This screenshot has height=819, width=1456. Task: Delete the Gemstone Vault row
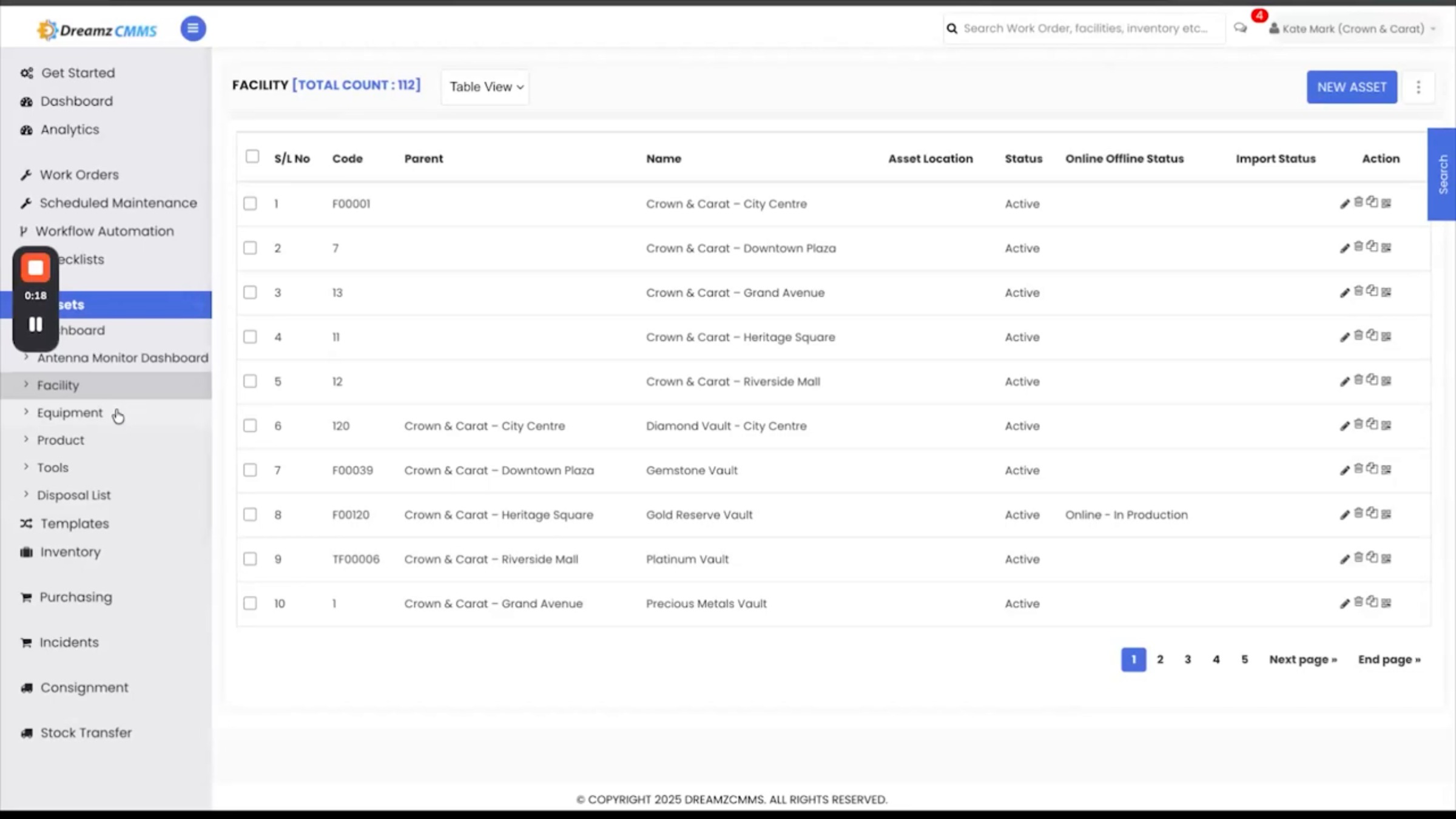(x=1359, y=468)
